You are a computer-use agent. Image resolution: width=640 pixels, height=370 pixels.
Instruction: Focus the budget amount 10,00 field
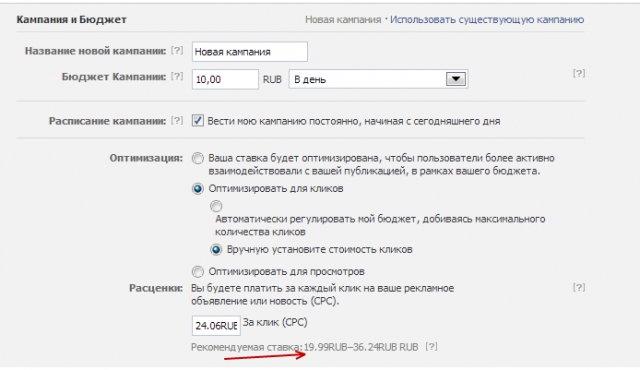pyautogui.click(x=225, y=79)
